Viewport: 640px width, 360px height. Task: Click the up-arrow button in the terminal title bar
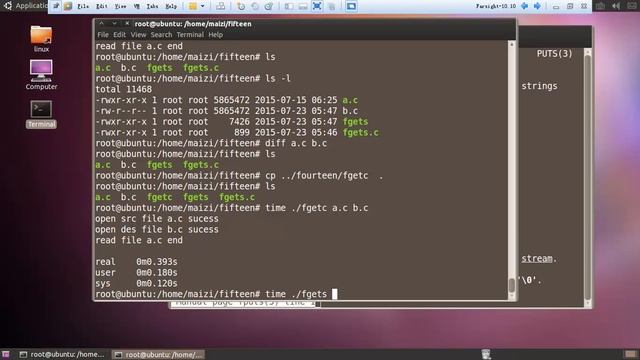102,24
